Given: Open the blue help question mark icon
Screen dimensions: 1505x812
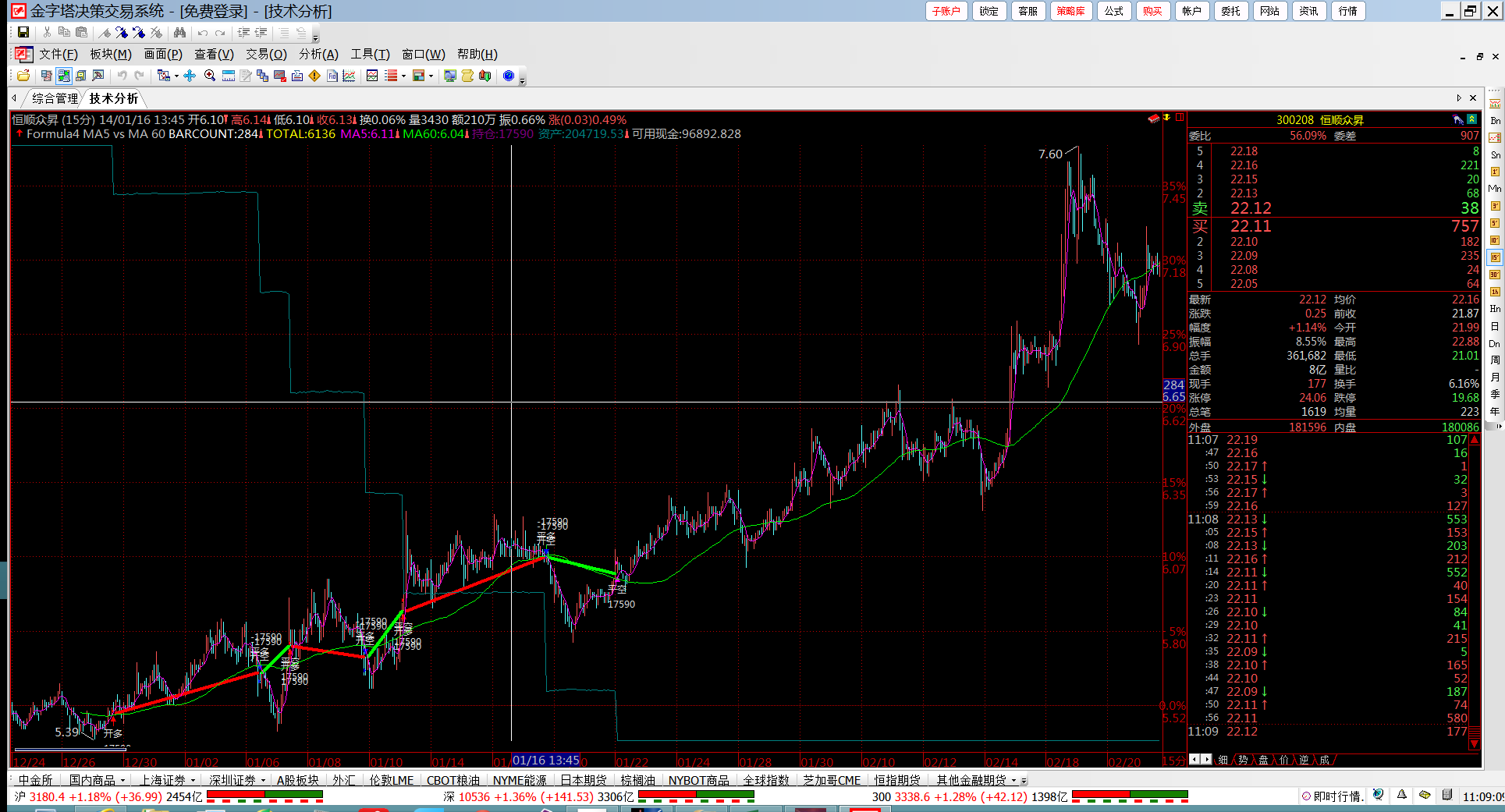Looking at the screenshot, I should 509,76.
